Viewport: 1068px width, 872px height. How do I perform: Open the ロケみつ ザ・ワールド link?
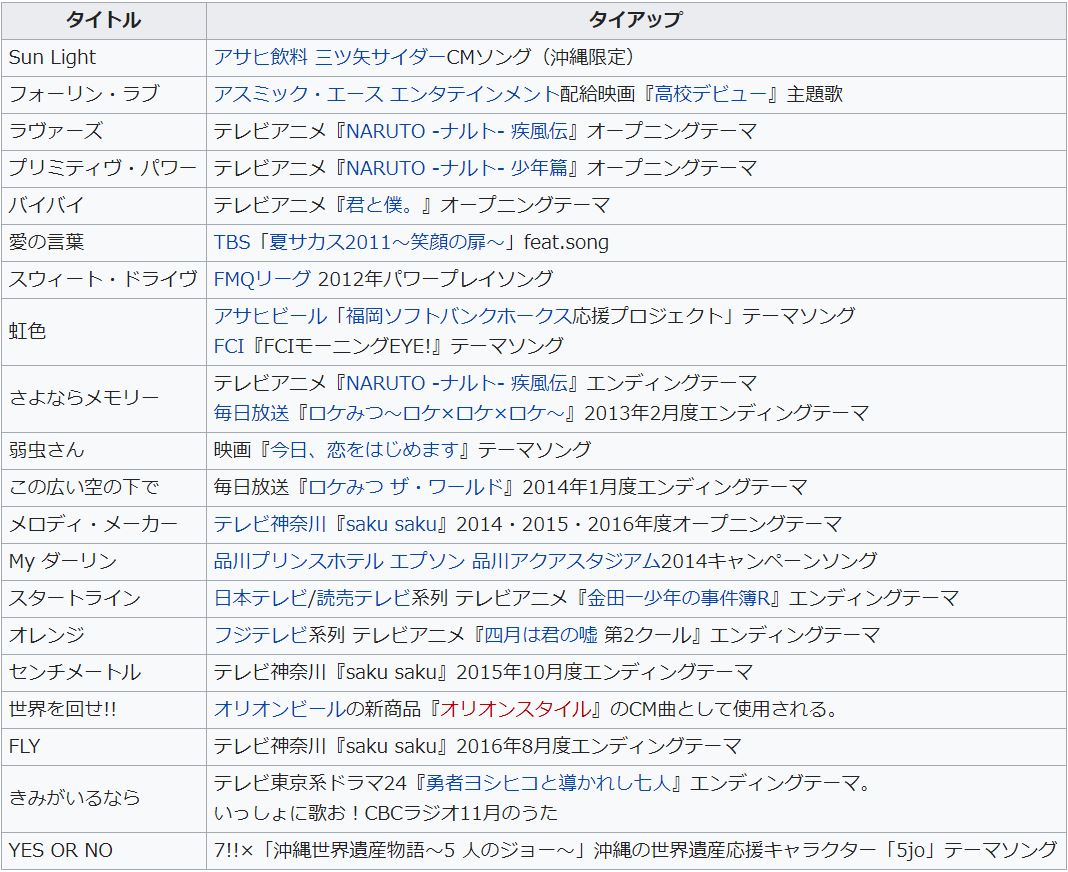[405, 487]
